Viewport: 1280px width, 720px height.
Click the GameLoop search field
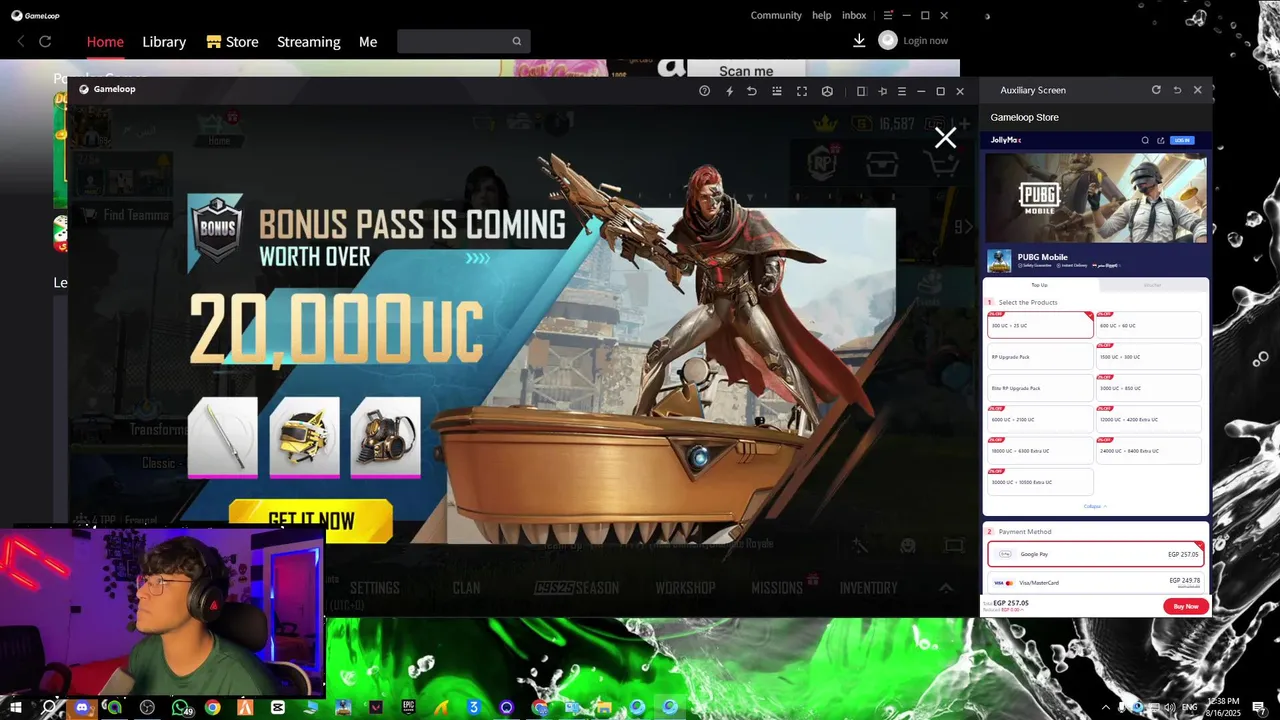(463, 41)
